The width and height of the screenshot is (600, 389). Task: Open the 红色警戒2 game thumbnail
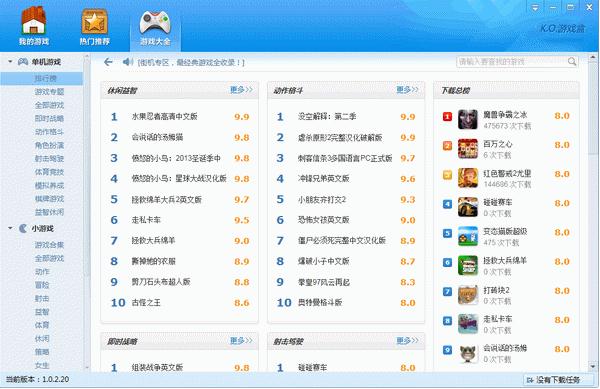pos(468,178)
